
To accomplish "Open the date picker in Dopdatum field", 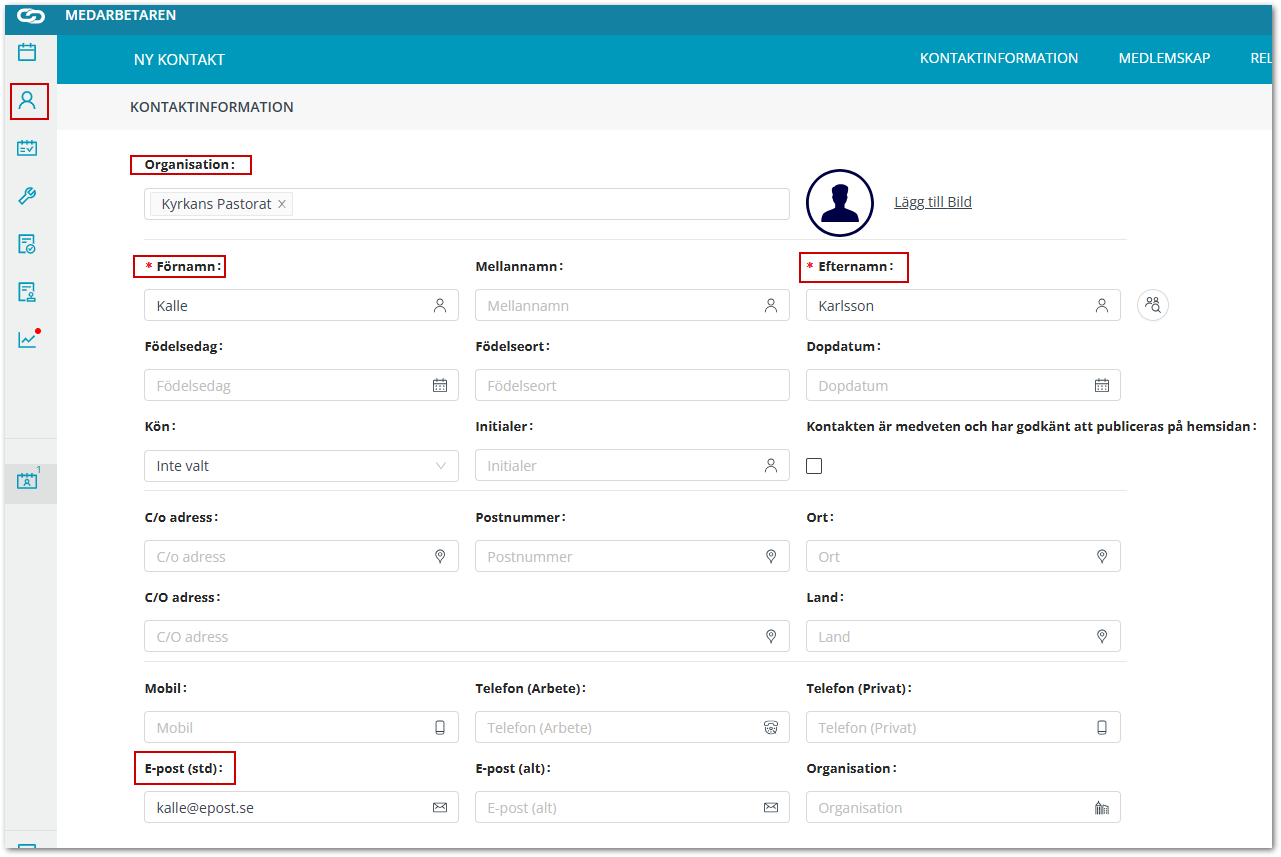I will coord(1102,386).
